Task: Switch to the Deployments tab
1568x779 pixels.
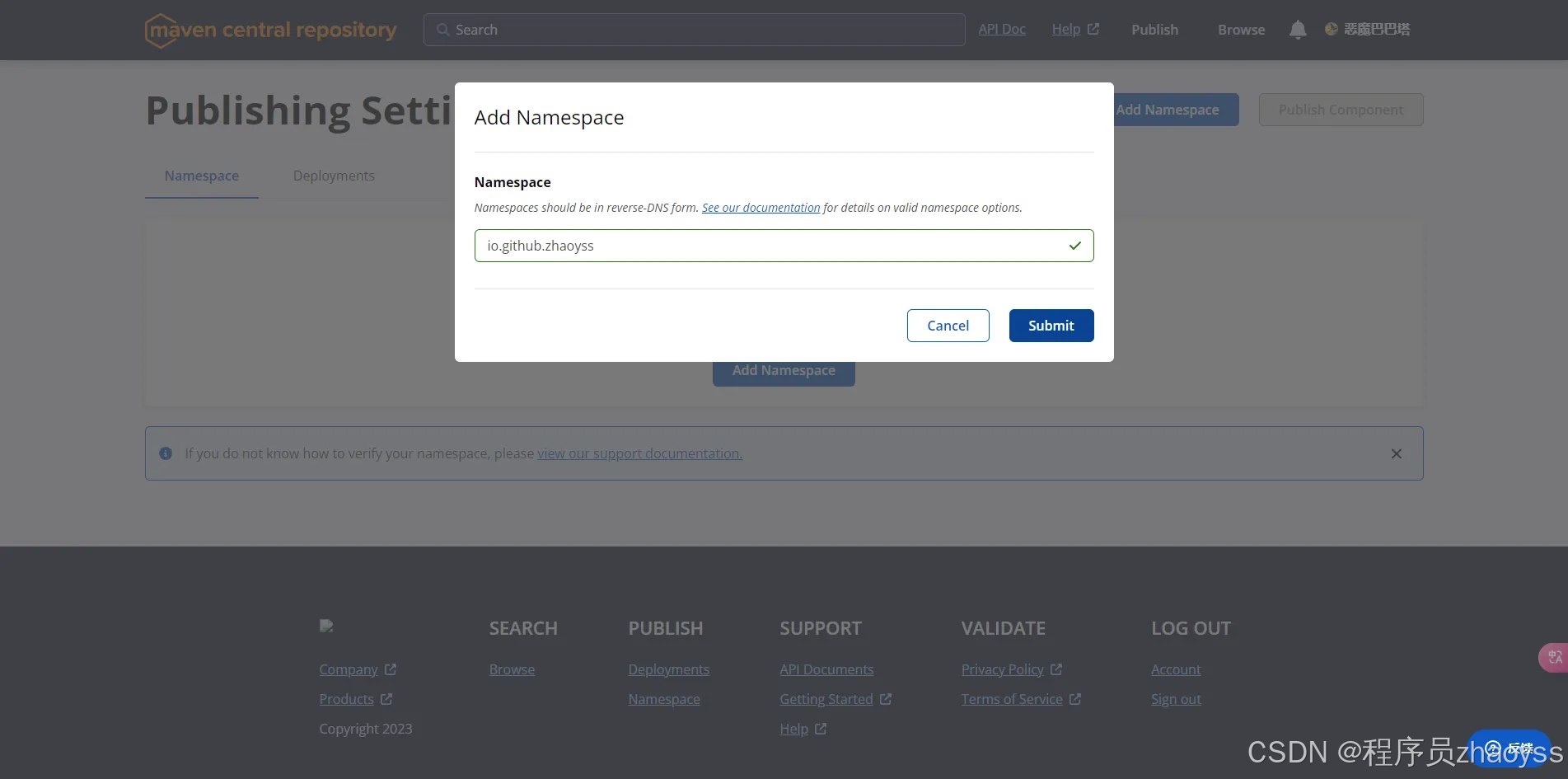Action: pyautogui.click(x=334, y=176)
